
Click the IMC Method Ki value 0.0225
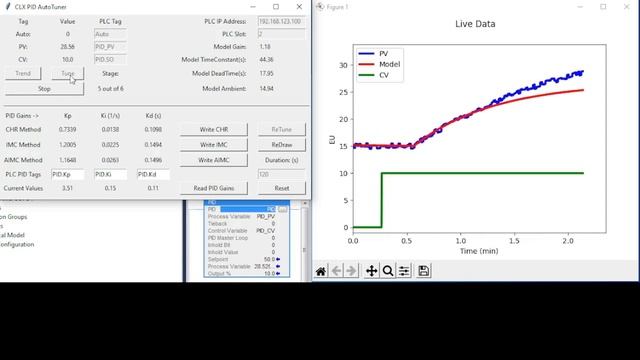pos(110,145)
